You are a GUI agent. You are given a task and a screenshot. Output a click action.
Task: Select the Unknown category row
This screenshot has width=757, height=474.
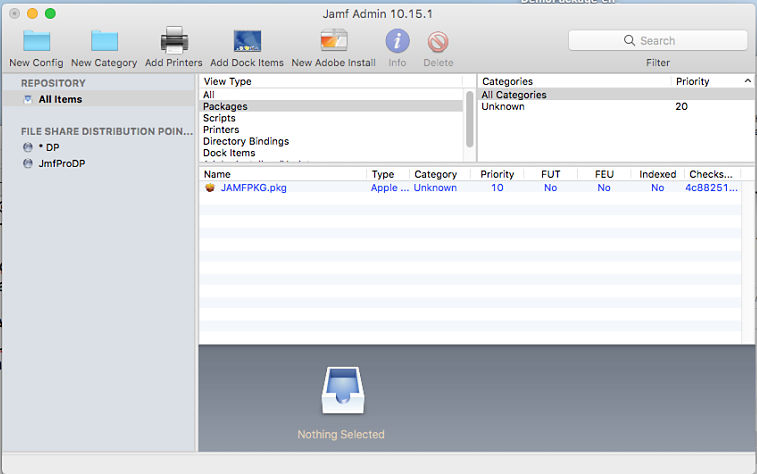pos(616,106)
